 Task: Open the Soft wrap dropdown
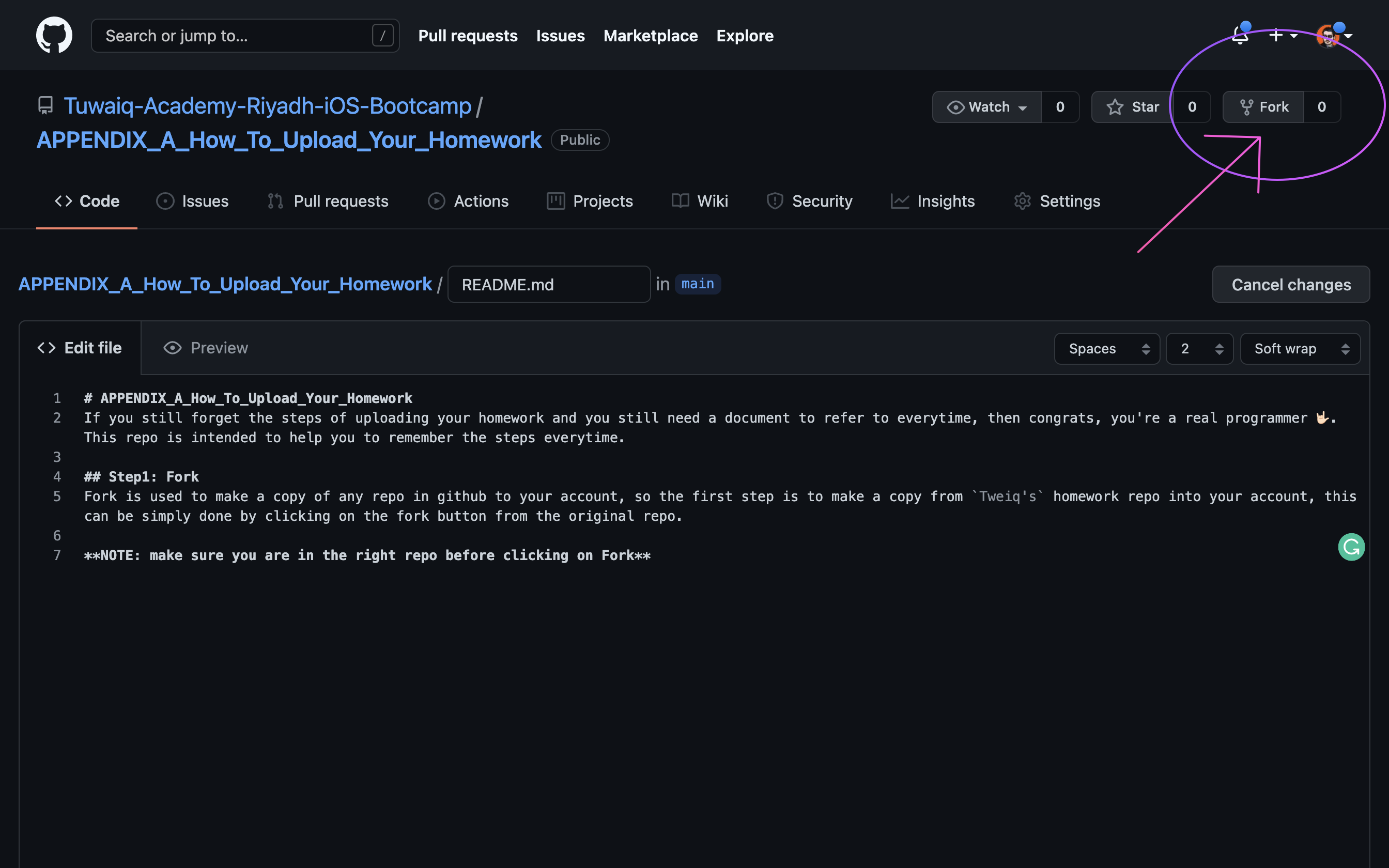point(1300,348)
